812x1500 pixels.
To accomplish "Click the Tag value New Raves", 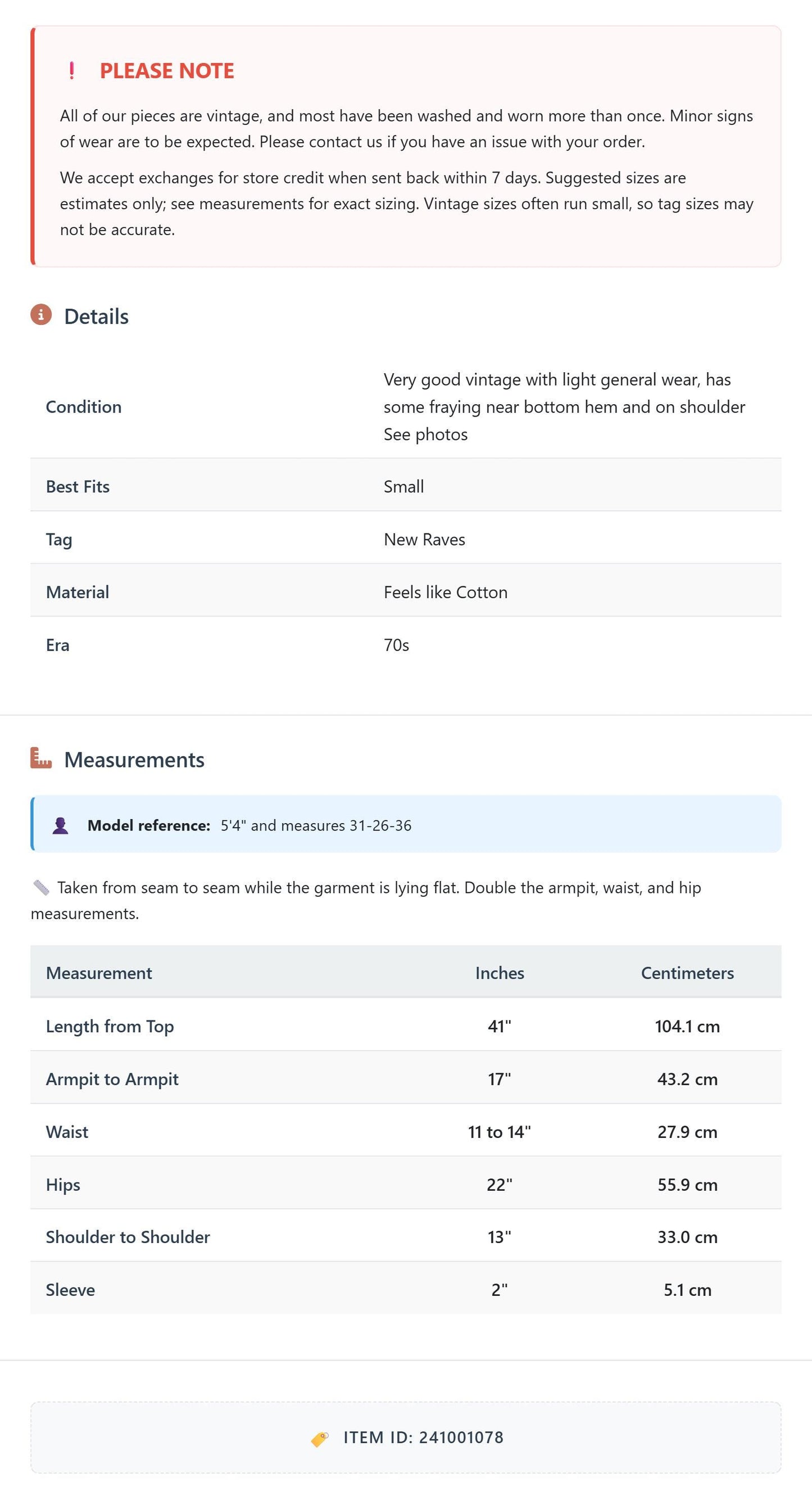I will pos(424,539).
